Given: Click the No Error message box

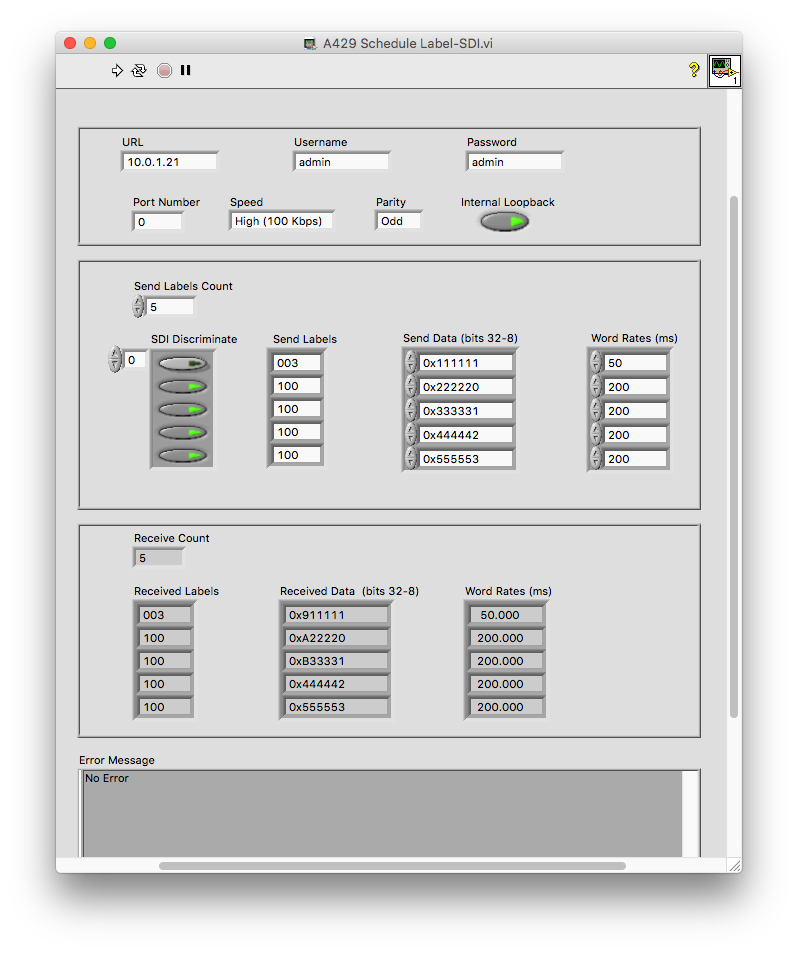Looking at the screenshot, I should [382, 814].
